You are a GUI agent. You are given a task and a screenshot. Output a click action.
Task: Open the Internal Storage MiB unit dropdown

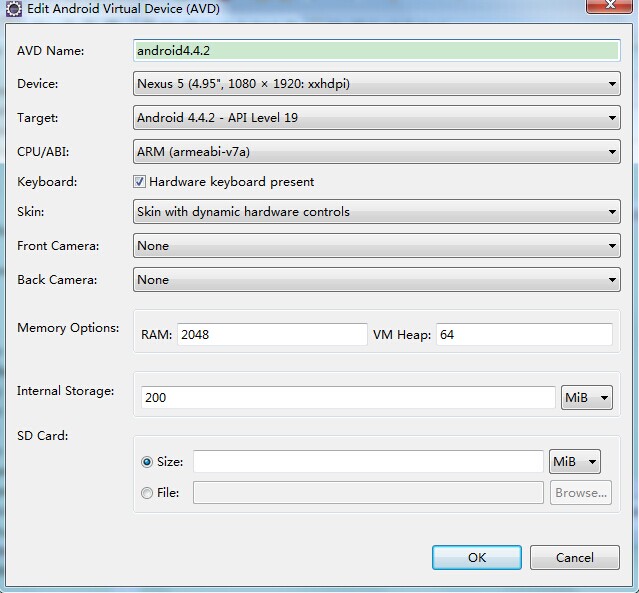[586, 397]
